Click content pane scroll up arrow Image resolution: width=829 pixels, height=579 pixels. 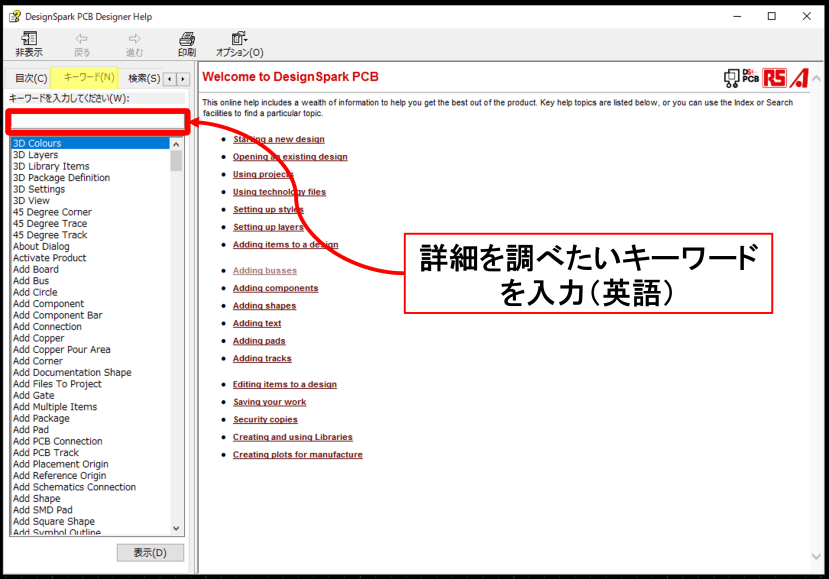pos(816,78)
